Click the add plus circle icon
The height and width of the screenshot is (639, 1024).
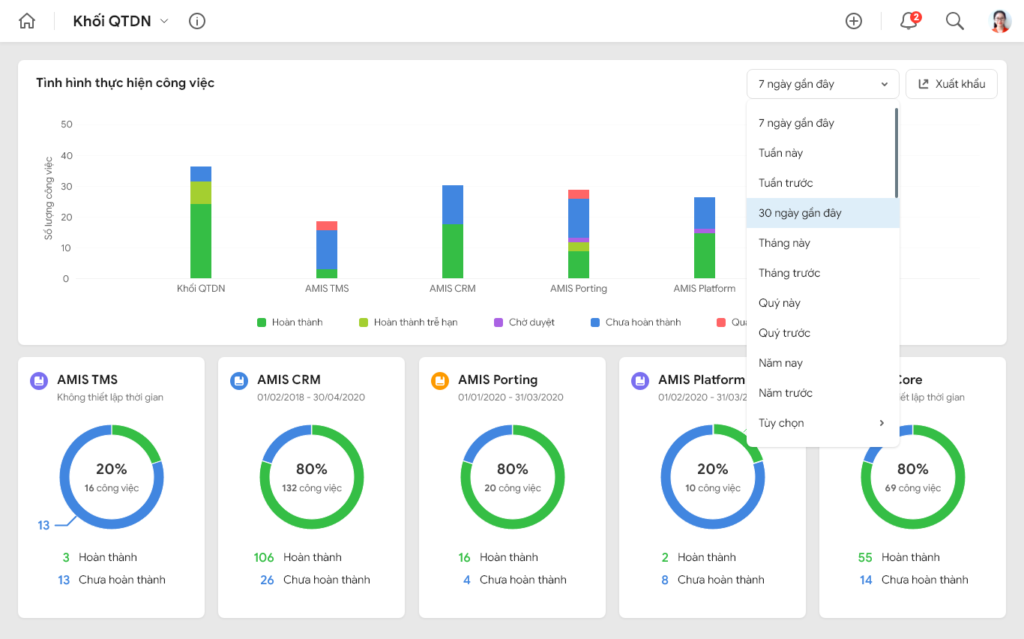(x=854, y=21)
